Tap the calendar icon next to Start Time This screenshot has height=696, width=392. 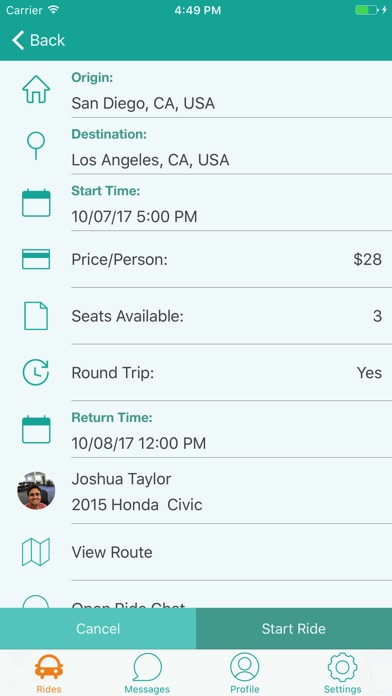click(36, 203)
